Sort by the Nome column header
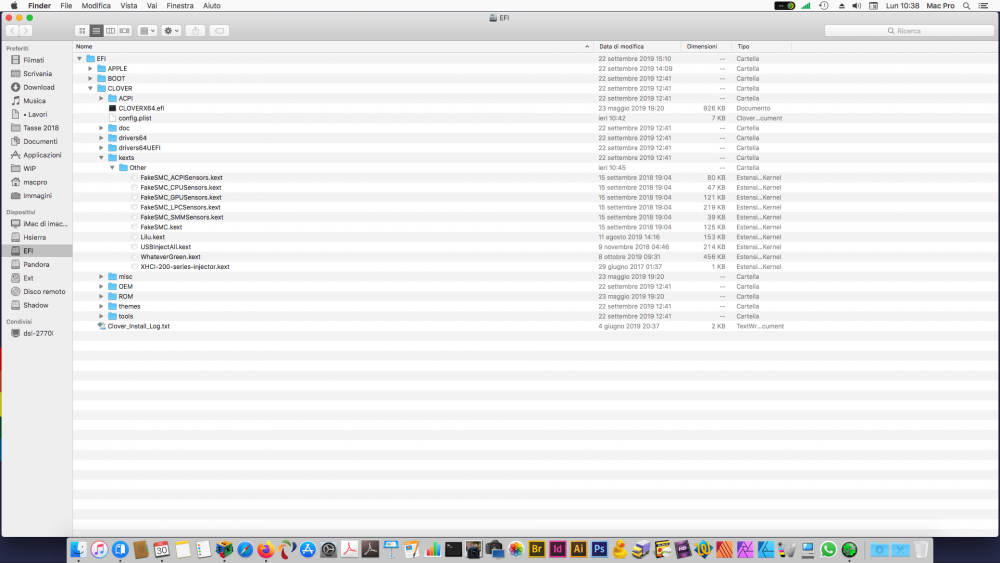The image size is (1000, 563). (333, 47)
